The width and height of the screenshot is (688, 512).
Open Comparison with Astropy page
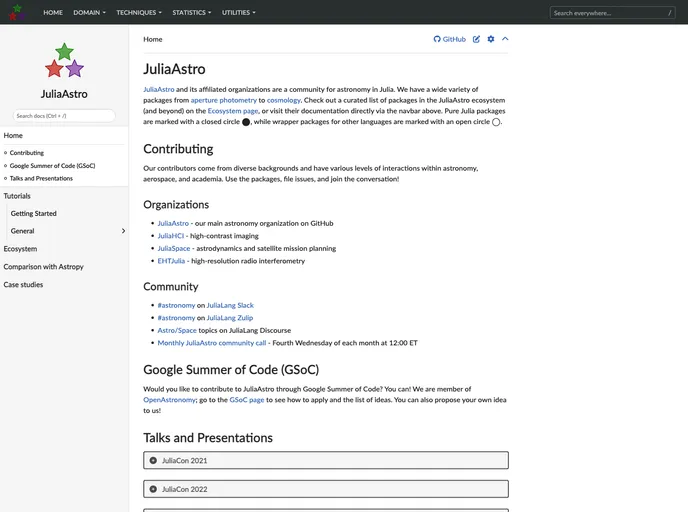43,267
